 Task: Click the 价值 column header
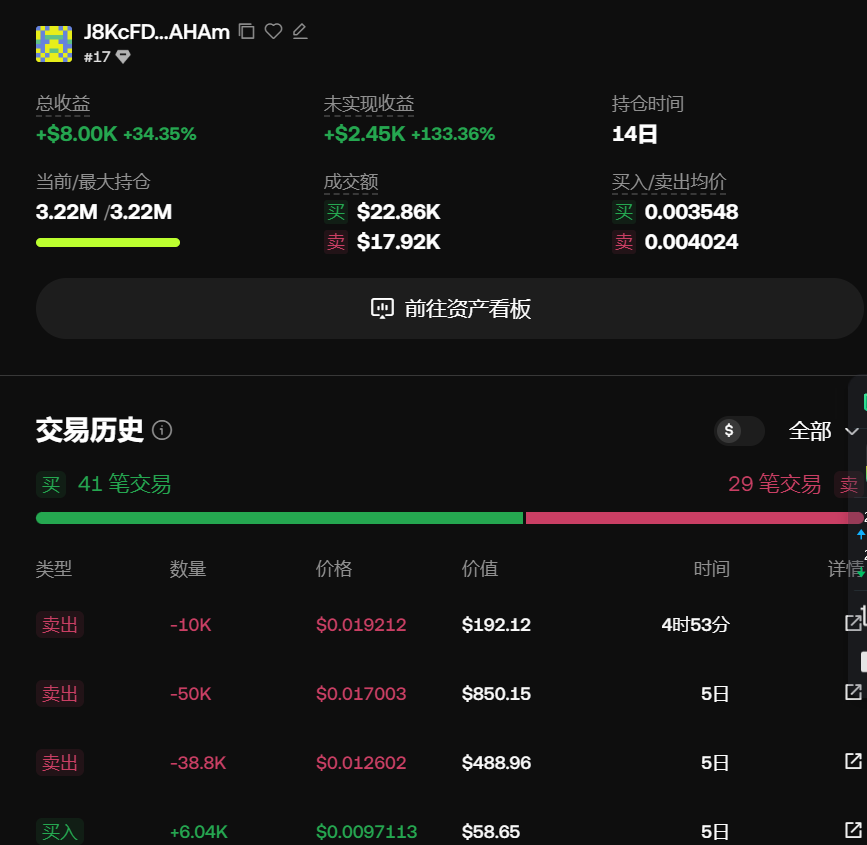tap(479, 568)
